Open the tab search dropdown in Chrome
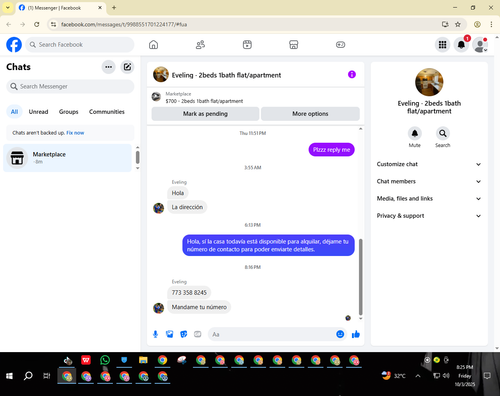500x396 pixels. [x=8, y=8]
